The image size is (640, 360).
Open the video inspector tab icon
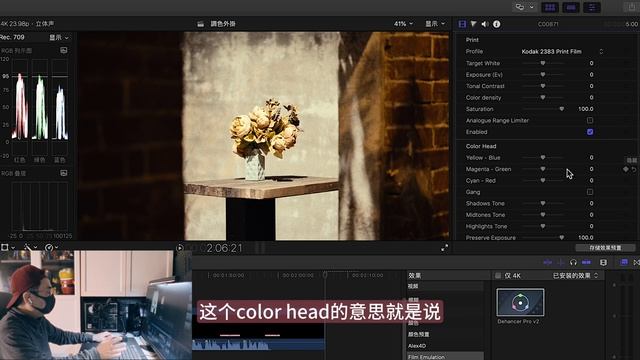click(462, 24)
